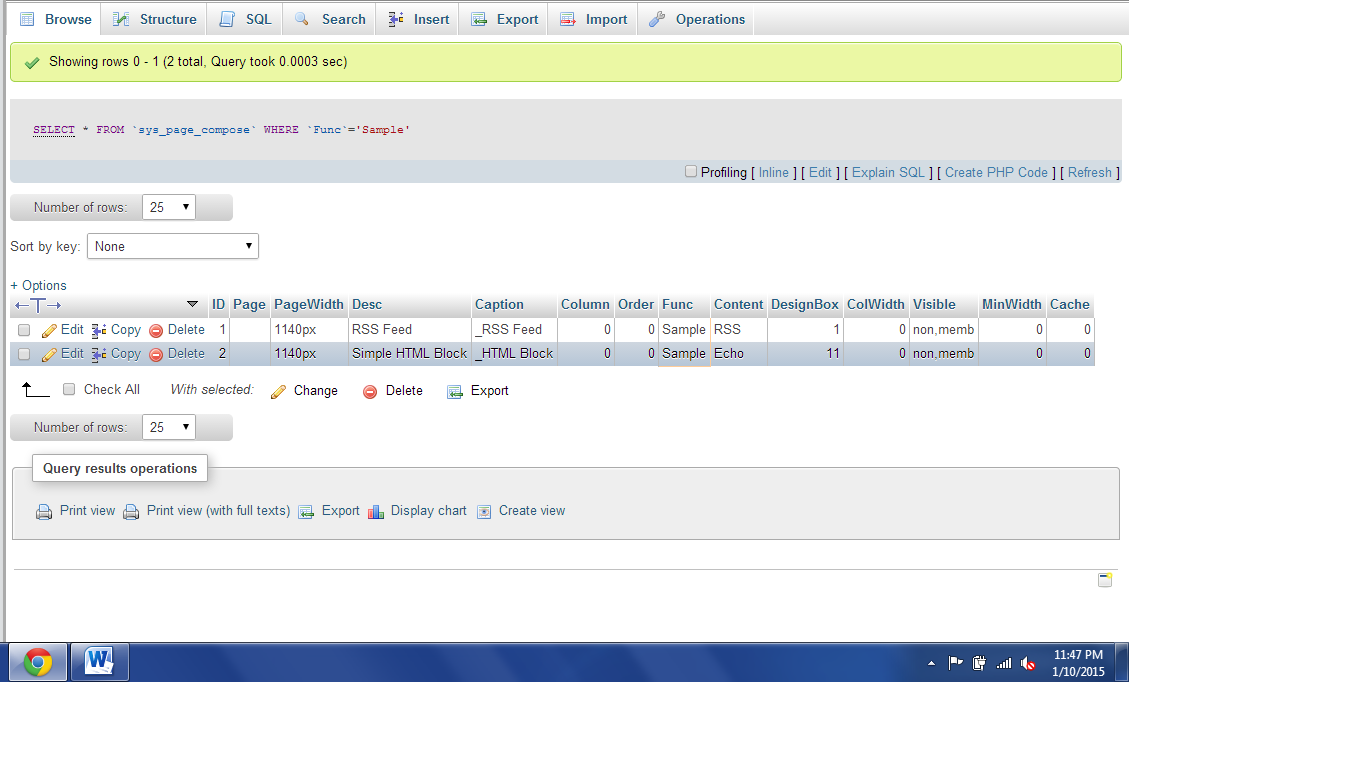Sort by the Caption column header
The height and width of the screenshot is (768, 1366).
point(499,304)
